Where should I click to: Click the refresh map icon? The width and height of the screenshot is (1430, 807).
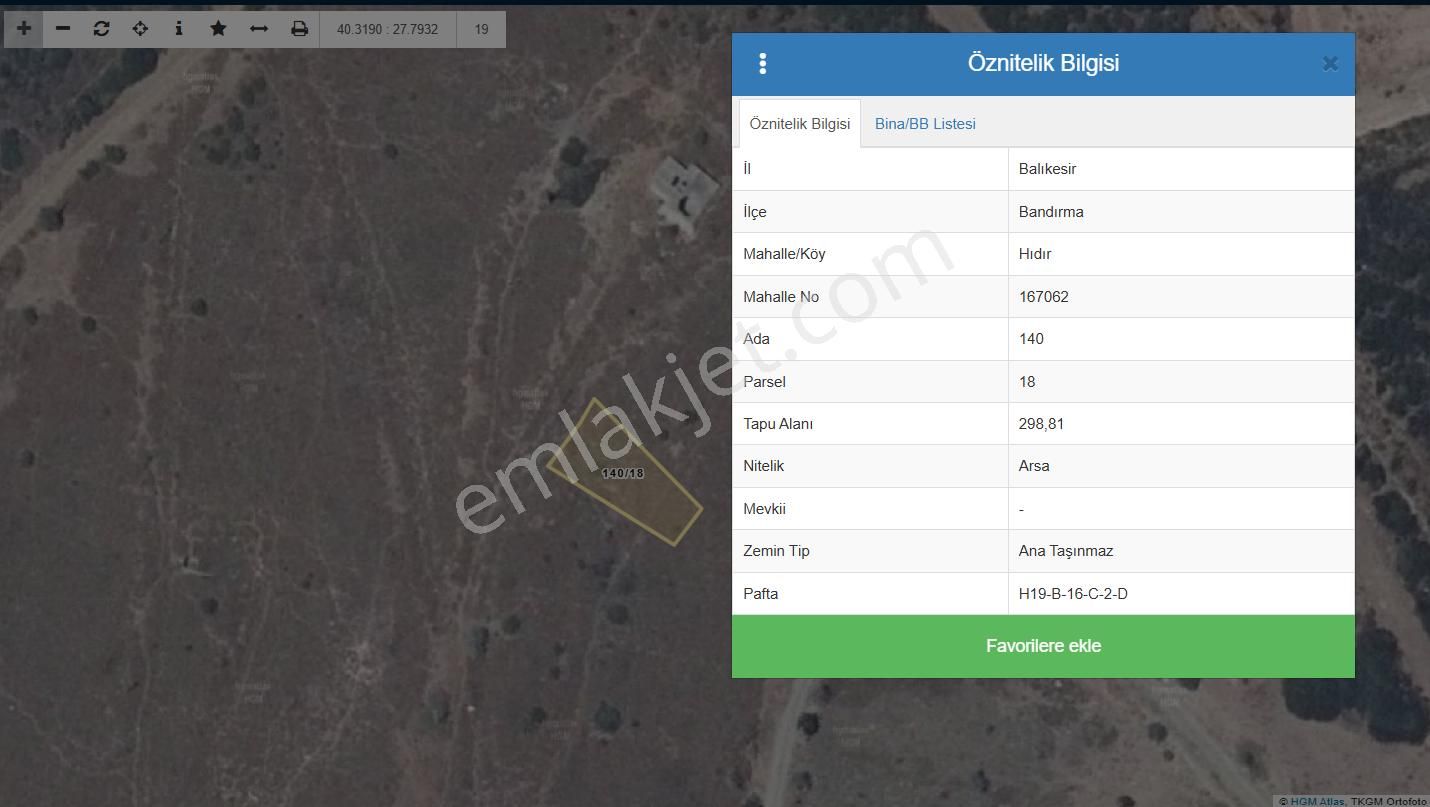[101, 29]
